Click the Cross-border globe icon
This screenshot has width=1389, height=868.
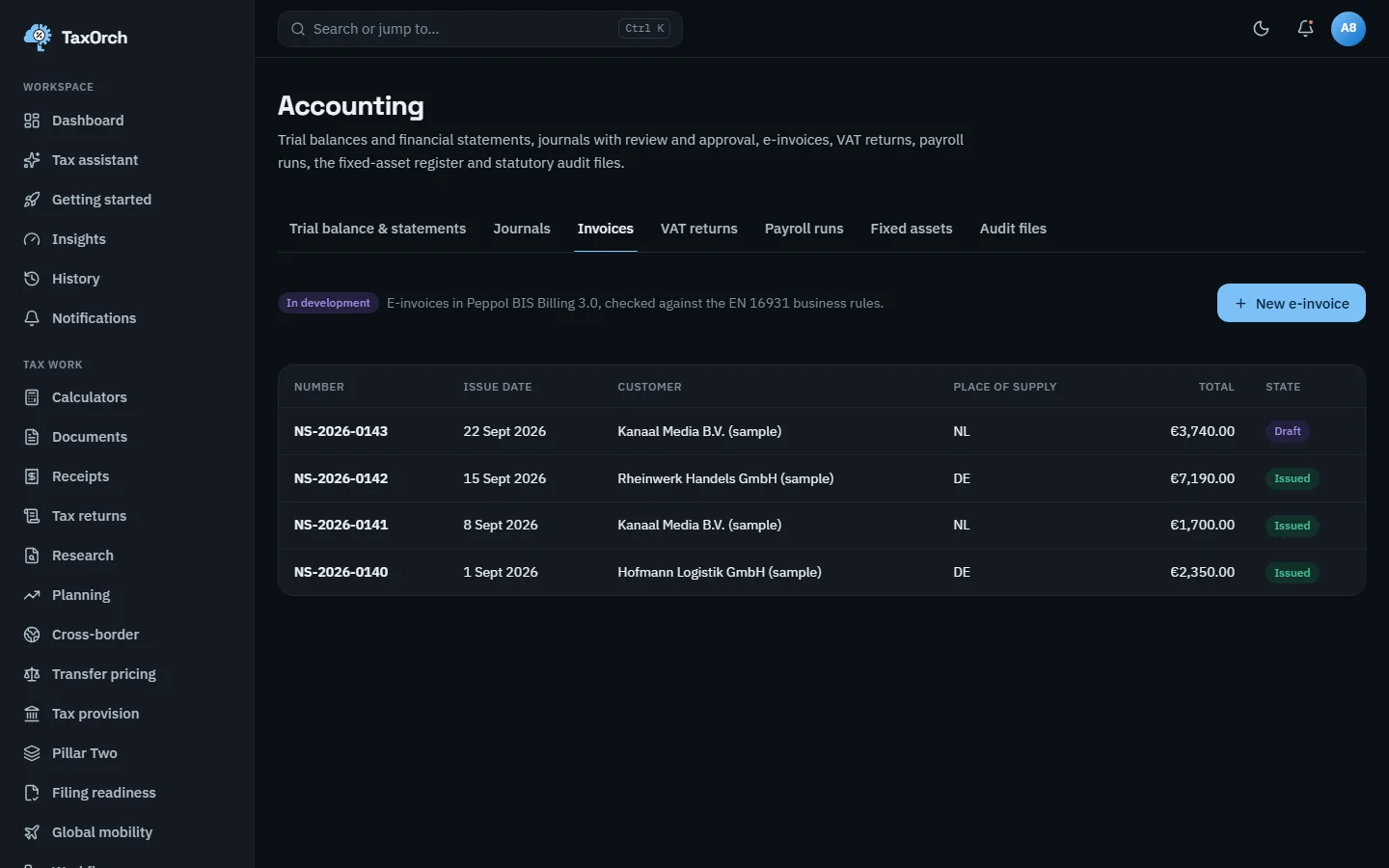32,635
